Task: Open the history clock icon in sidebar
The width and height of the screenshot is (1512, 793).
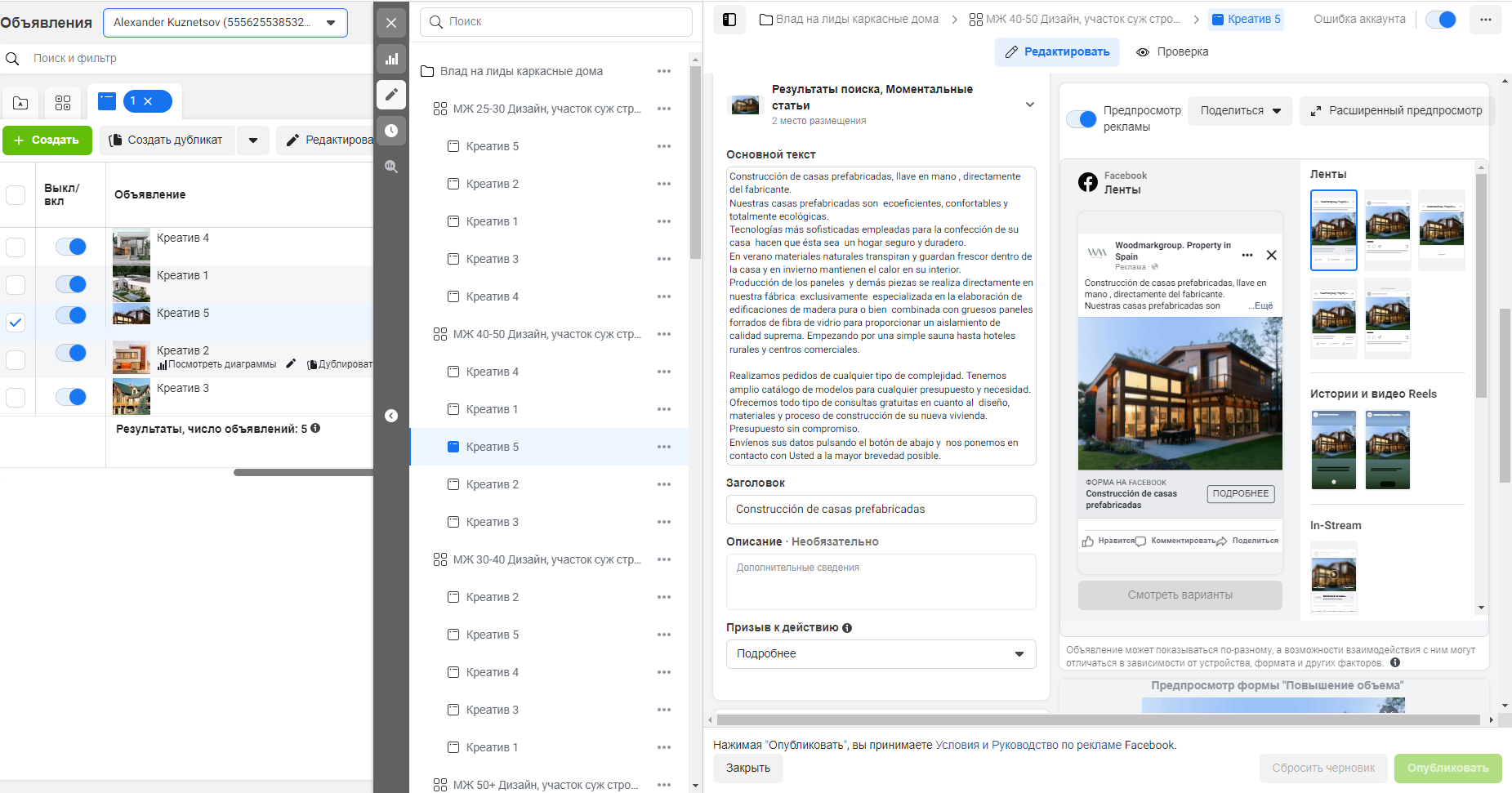Action: 391,130
